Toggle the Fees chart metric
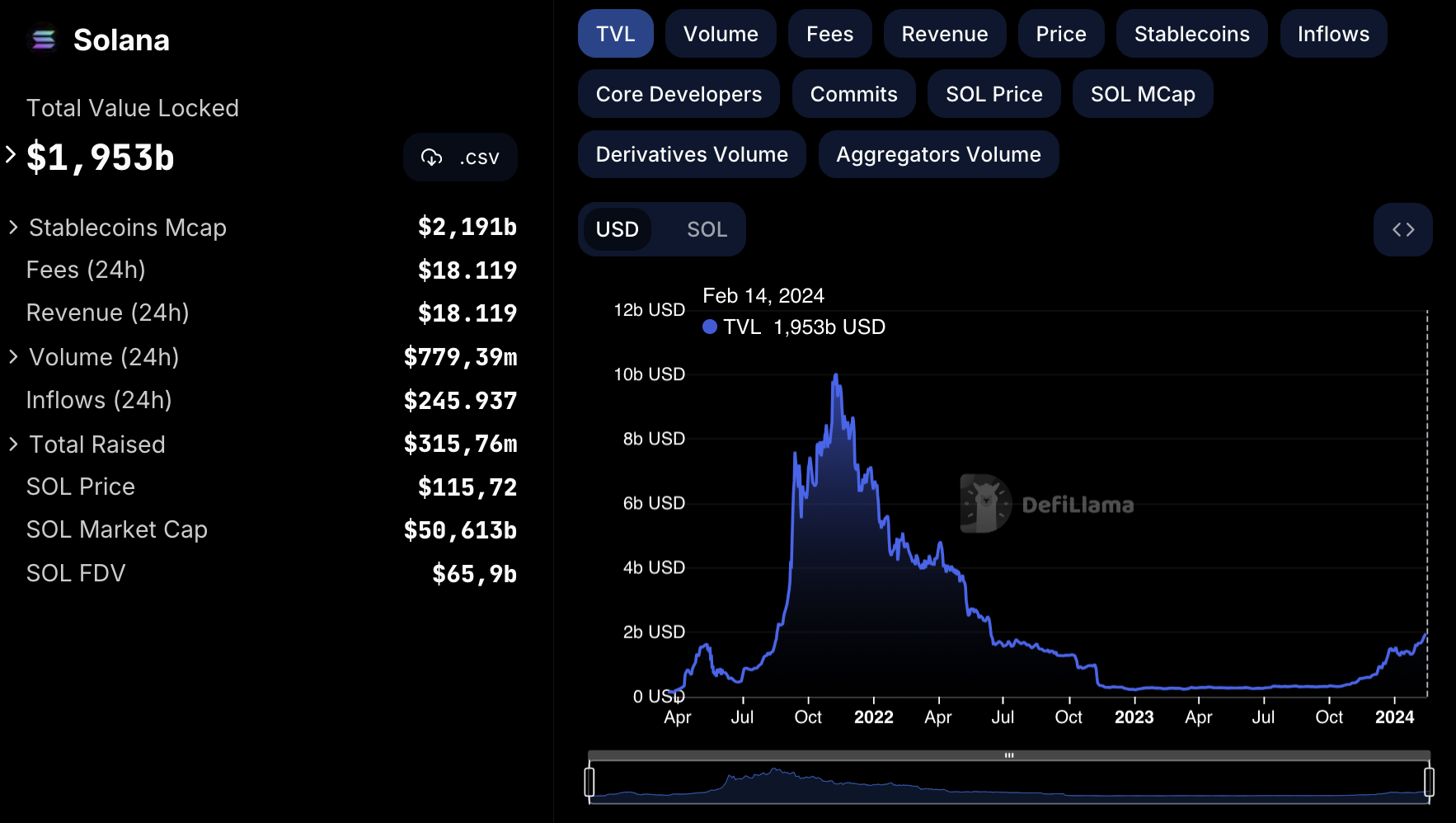 (x=829, y=34)
